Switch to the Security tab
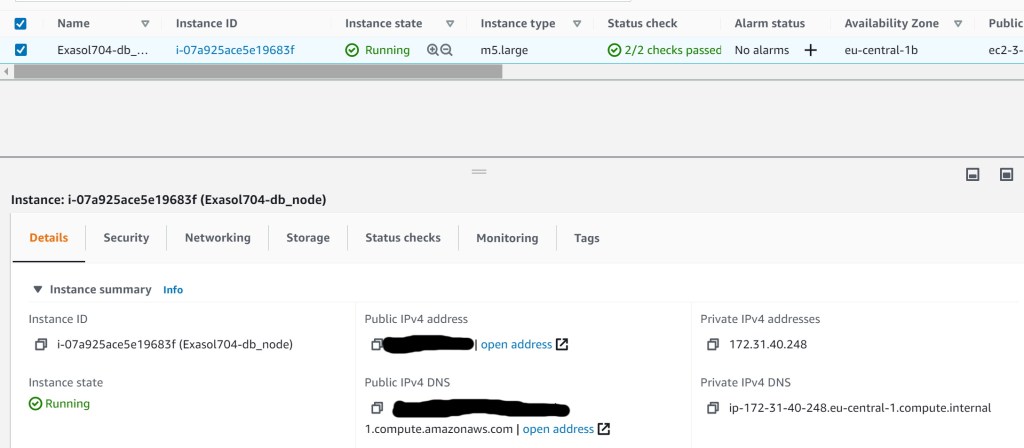Viewport: 1024px width, 448px height. (x=126, y=238)
